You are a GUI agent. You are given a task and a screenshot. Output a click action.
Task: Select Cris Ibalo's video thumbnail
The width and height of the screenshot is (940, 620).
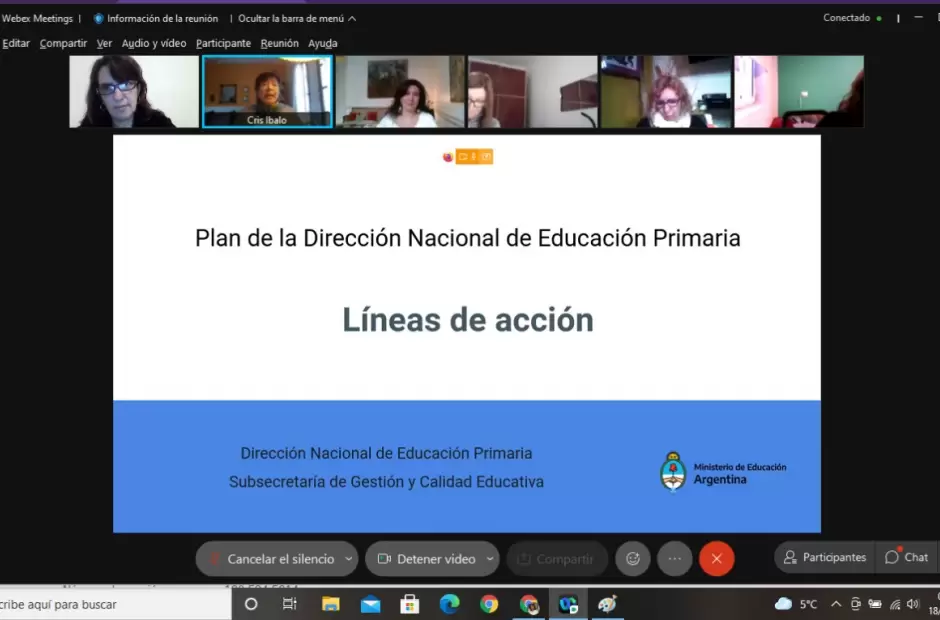(267, 91)
